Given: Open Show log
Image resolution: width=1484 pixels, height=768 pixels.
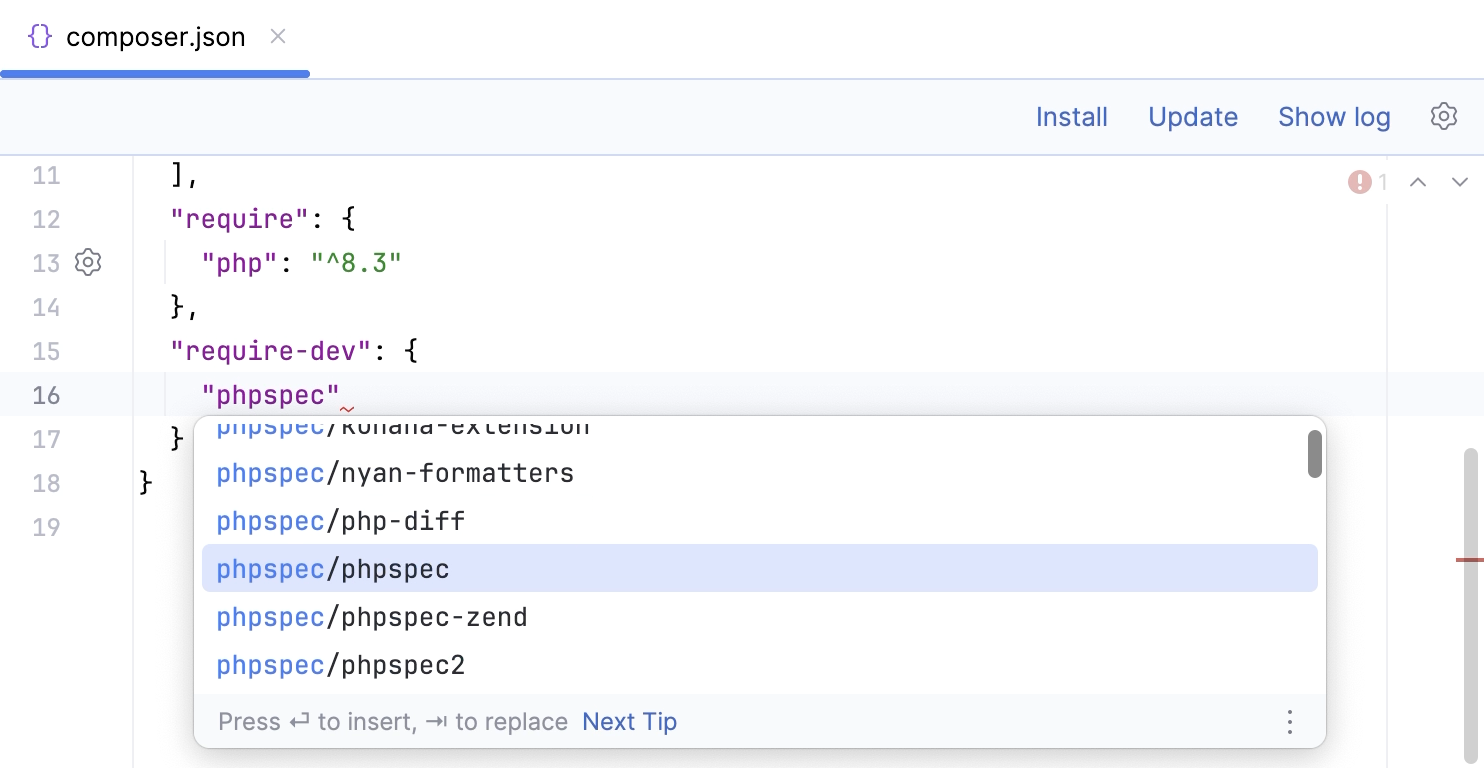Looking at the screenshot, I should (1334, 116).
